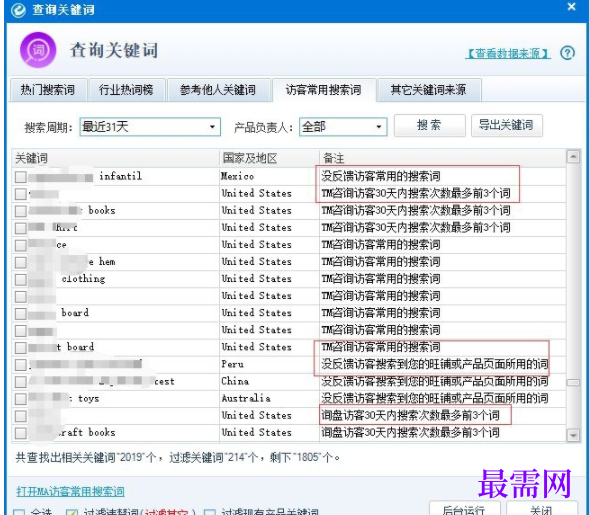Click the 导出关键词 button
This screenshot has height=515, width=590.
(506, 125)
